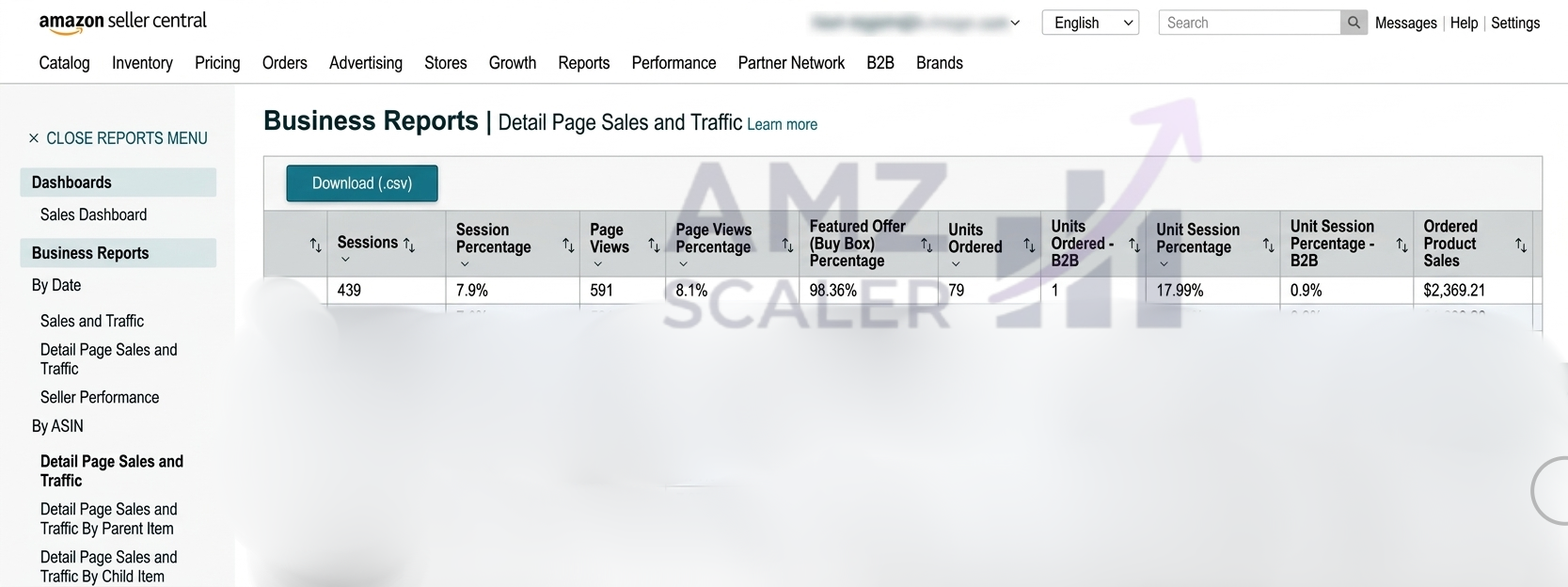Sort by Unit Session Percentage B2B arrows
This screenshot has height=587, width=1568.
pyautogui.click(x=1402, y=245)
